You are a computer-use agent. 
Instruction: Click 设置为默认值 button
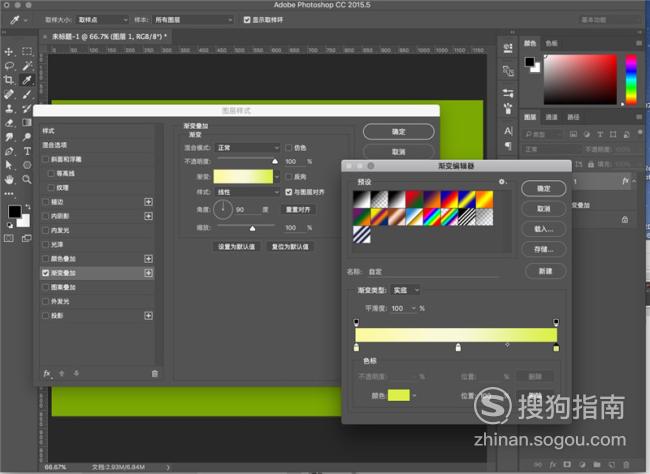[237, 247]
